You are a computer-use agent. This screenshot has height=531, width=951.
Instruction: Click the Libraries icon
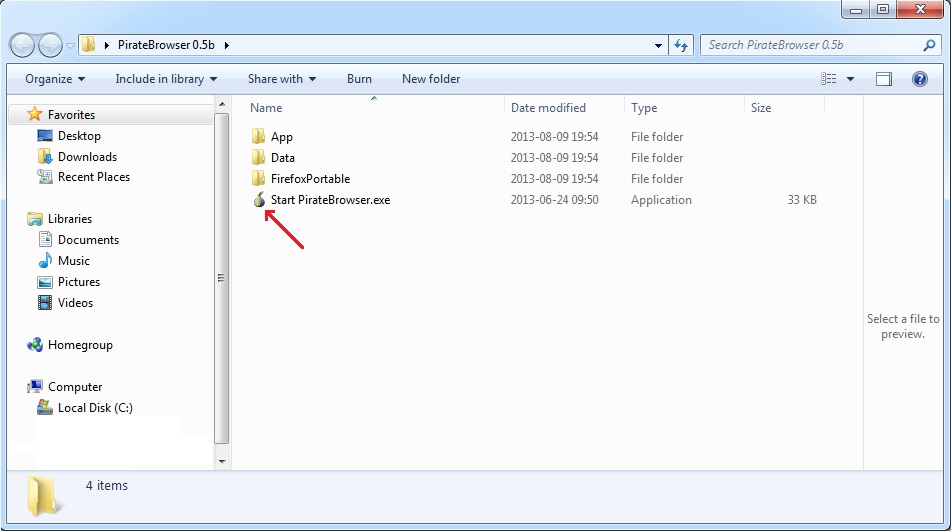[35, 219]
